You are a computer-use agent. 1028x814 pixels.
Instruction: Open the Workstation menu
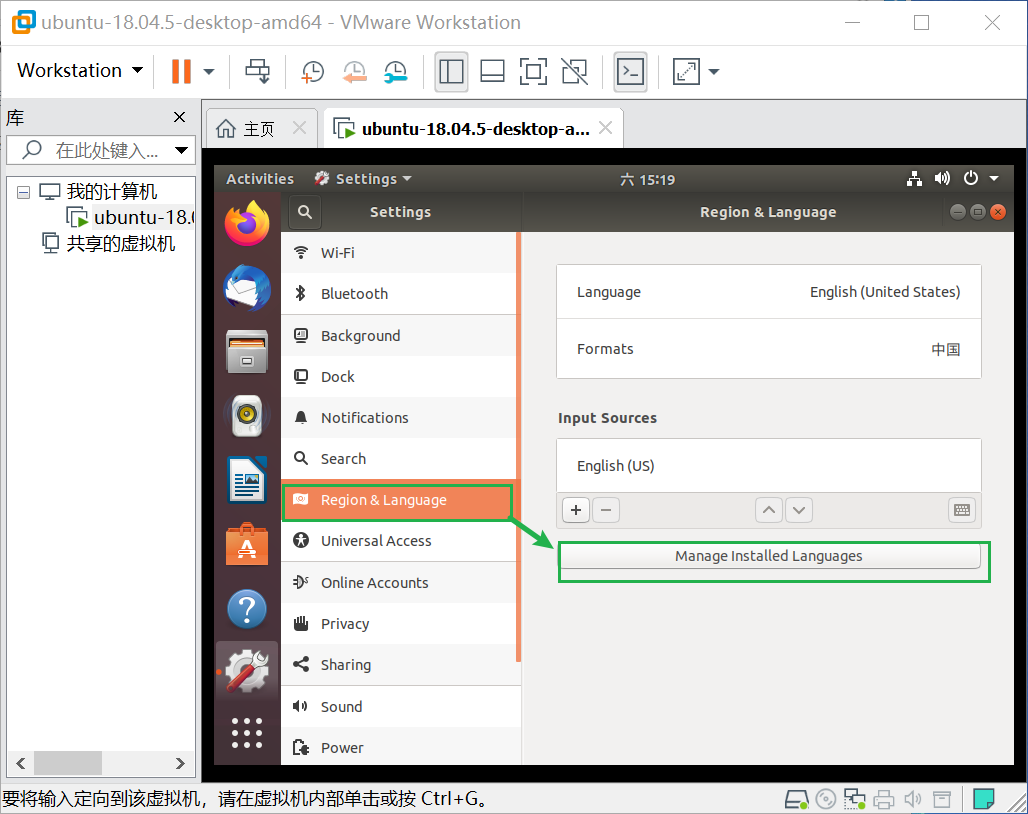click(x=79, y=70)
